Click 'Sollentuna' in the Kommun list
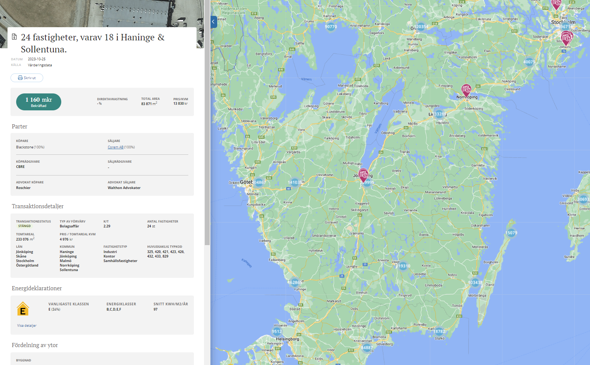The height and width of the screenshot is (365, 590). pos(69,270)
